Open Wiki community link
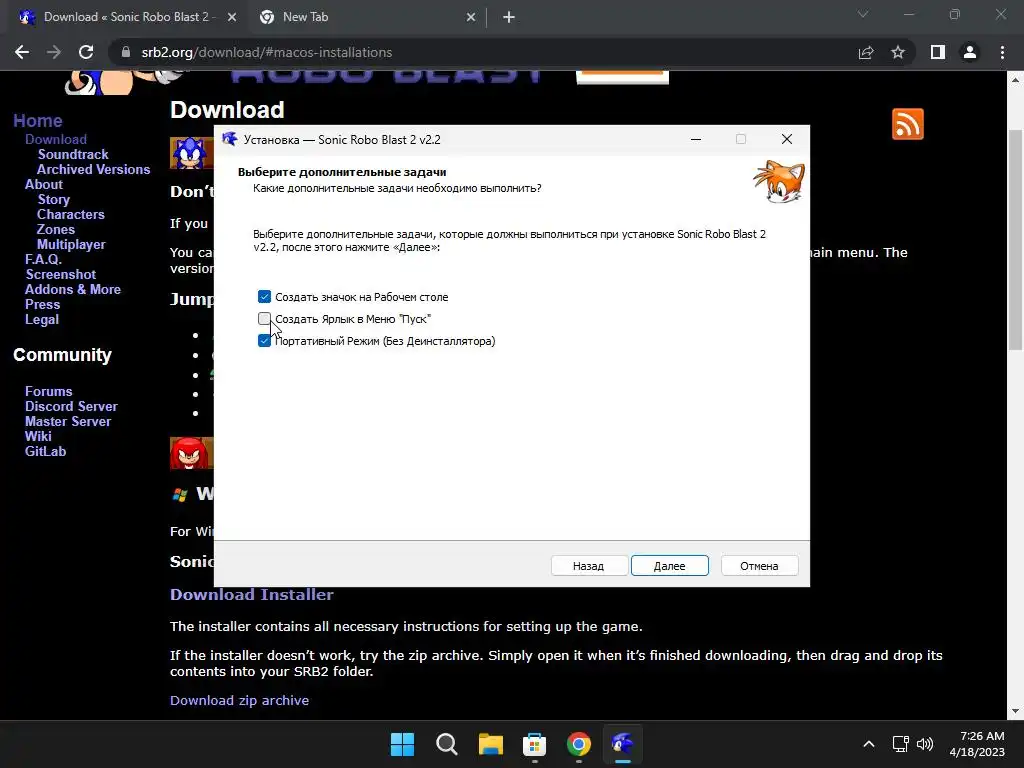This screenshot has height=768, width=1024. click(38, 436)
